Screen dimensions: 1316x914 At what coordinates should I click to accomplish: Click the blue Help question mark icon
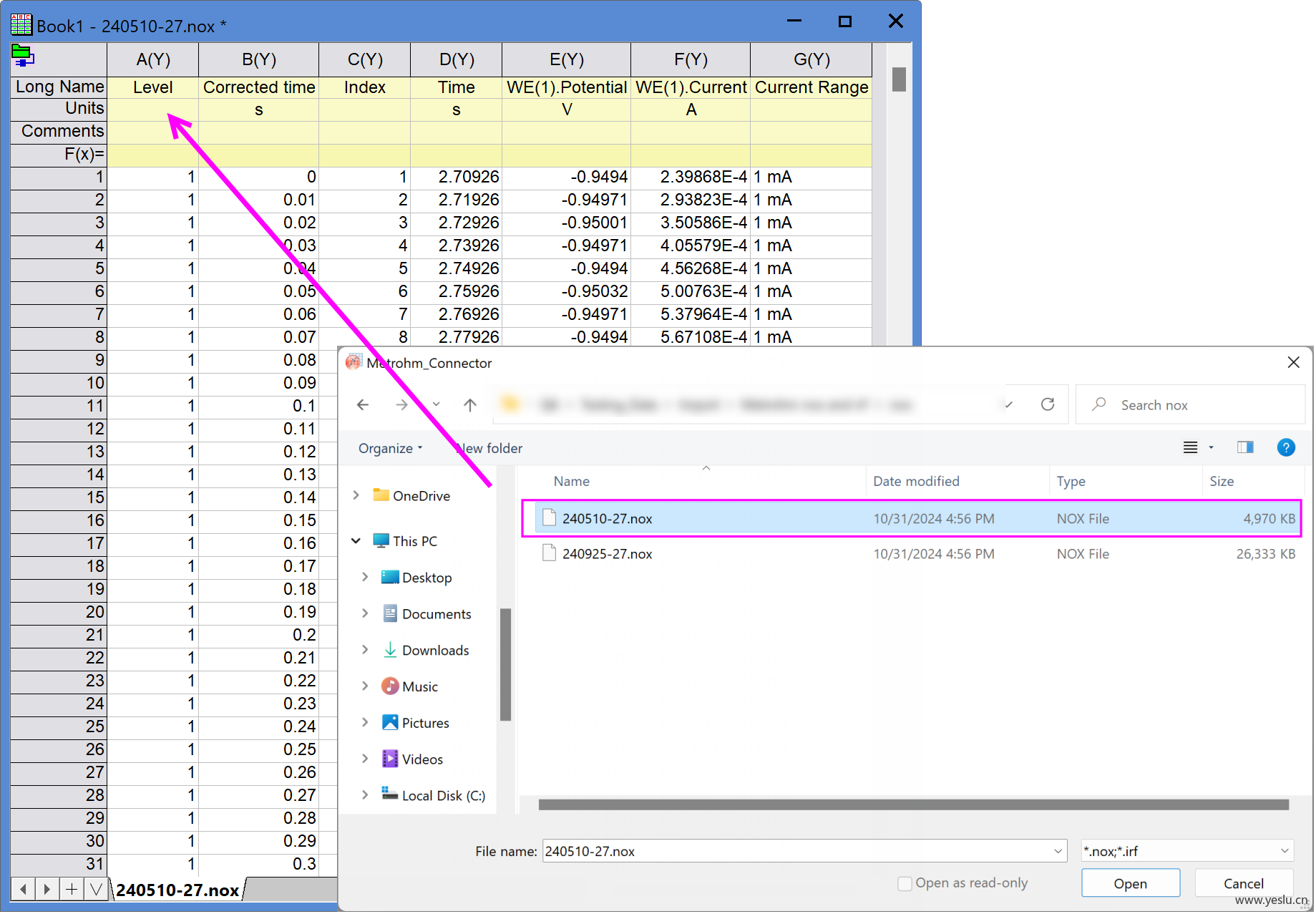(1286, 447)
